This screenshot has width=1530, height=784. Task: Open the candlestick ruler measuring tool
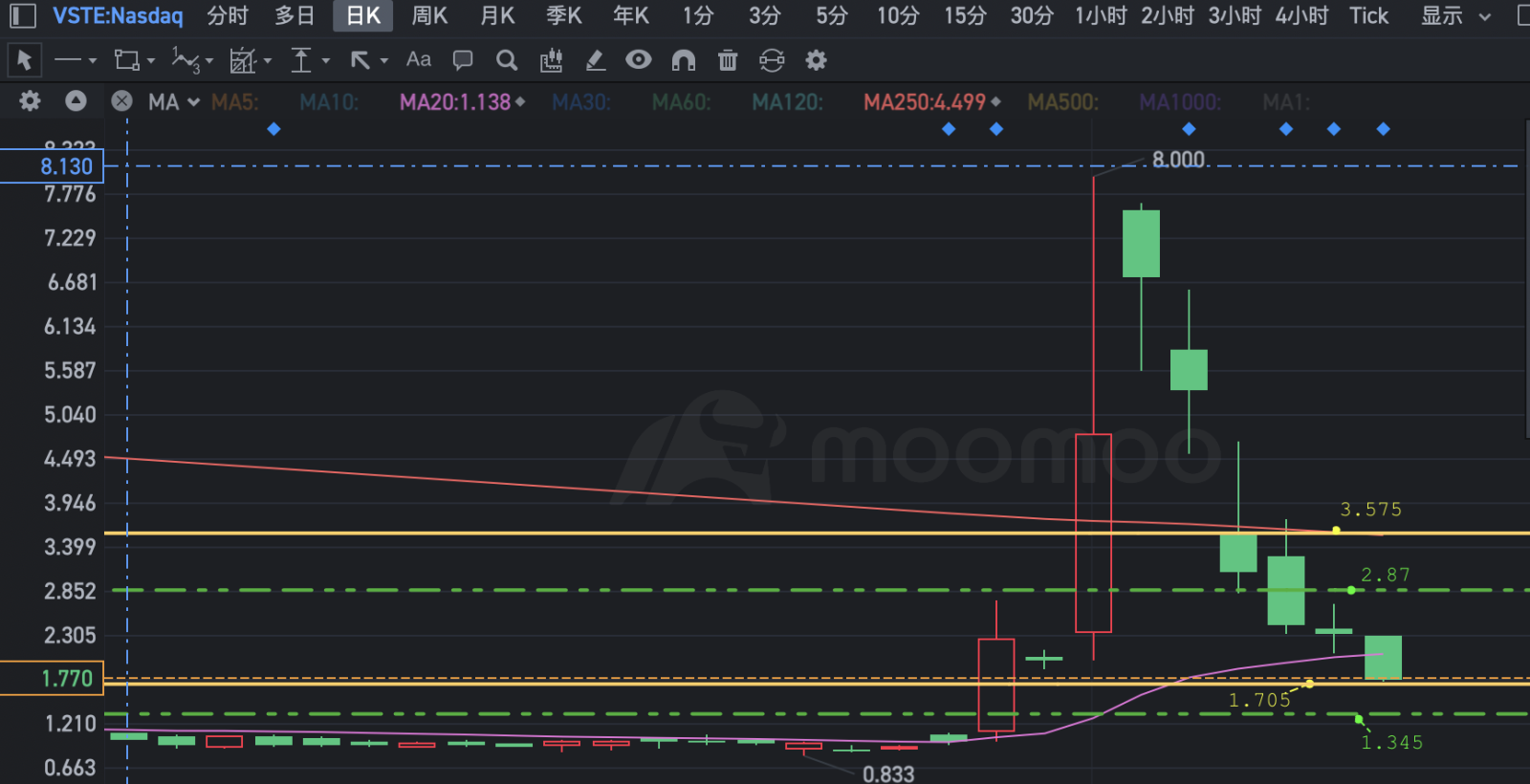551,60
